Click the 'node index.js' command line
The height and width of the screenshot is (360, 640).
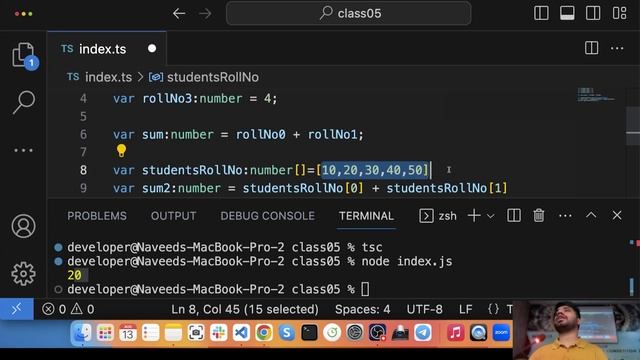click(407, 261)
